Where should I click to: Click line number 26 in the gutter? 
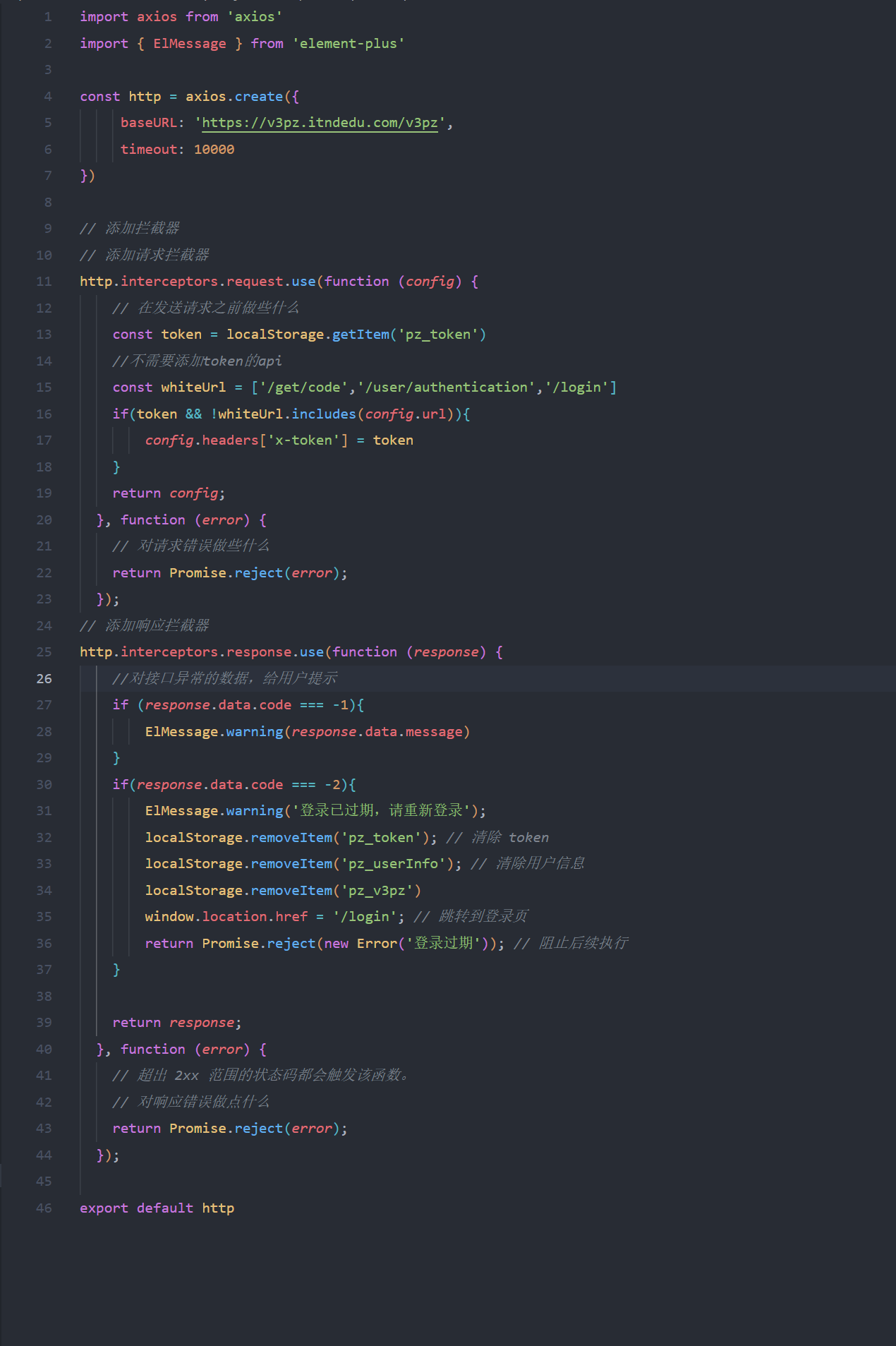[x=44, y=678]
